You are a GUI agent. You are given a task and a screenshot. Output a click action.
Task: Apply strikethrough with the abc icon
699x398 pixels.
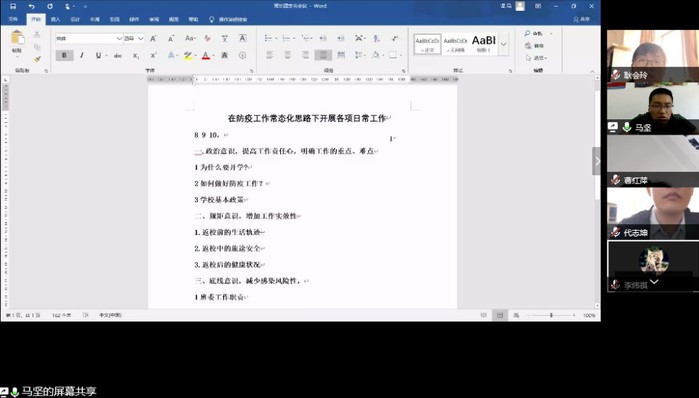(118, 56)
